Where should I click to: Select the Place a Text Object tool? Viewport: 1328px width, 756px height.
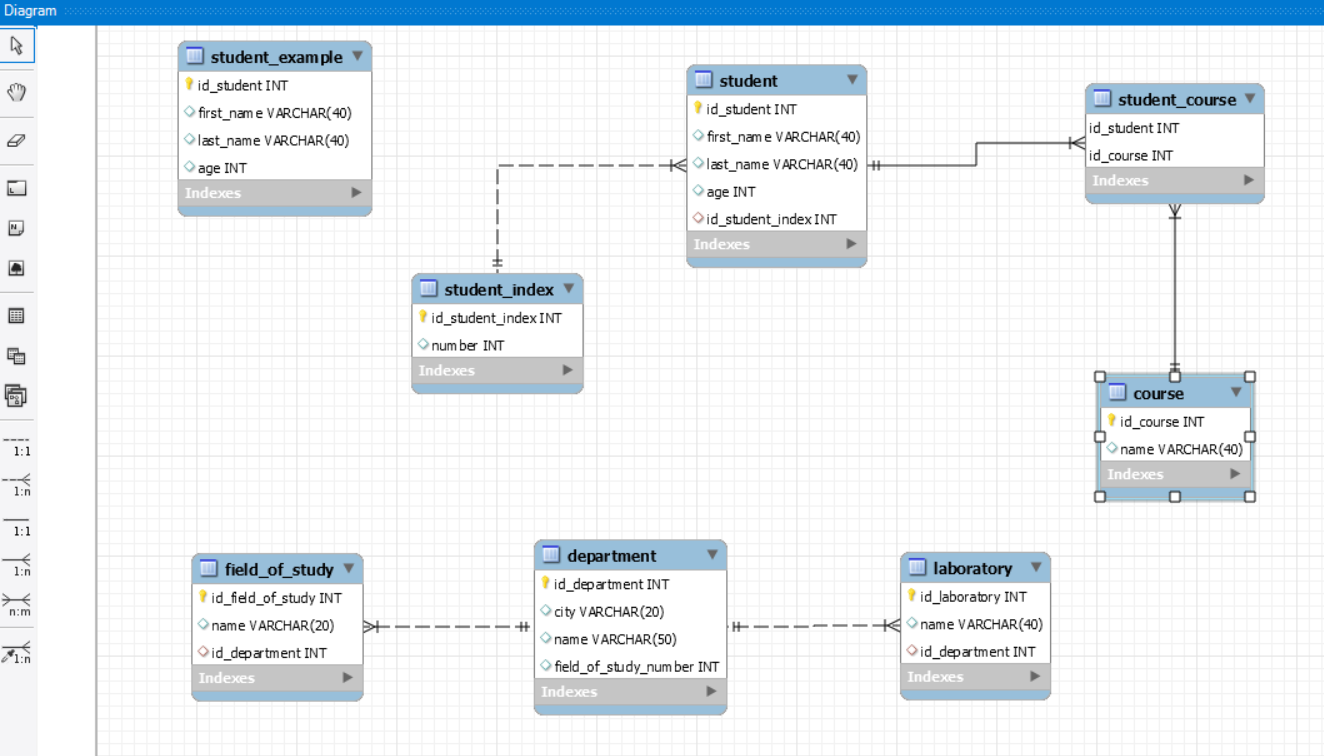point(17,227)
